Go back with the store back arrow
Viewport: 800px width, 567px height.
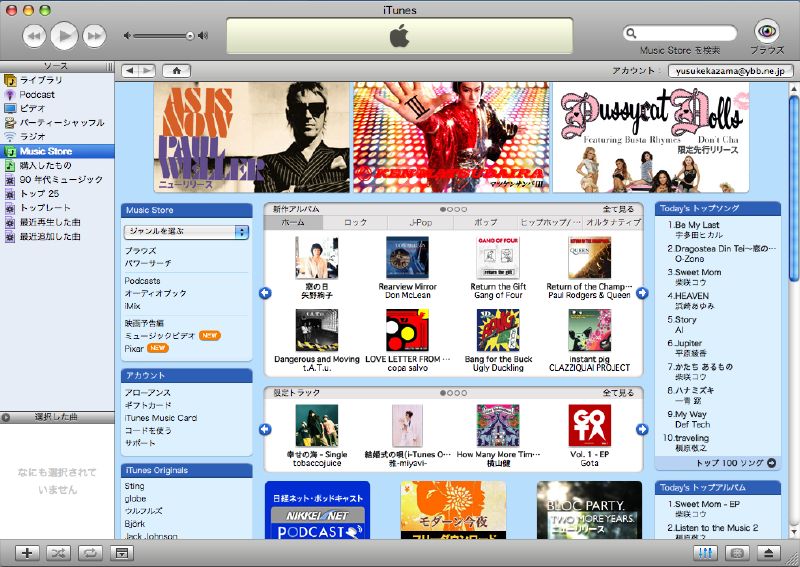[x=130, y=70]
